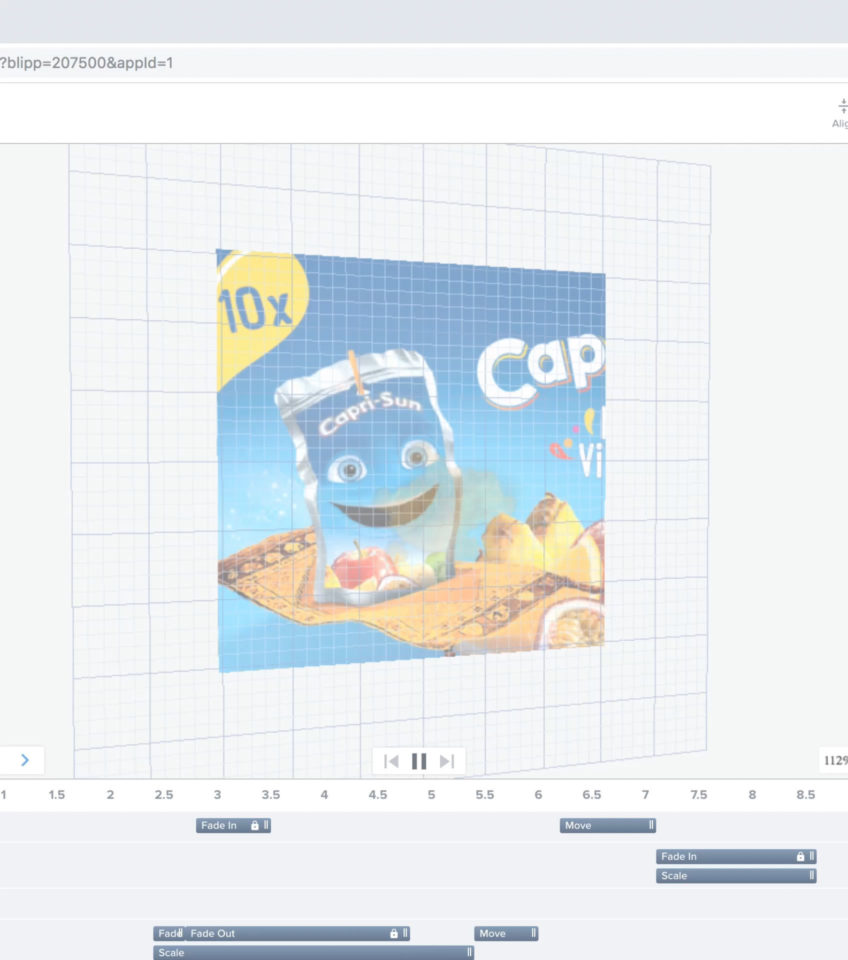Click the end handle of the long bottom Scale clip
Image resolution: width=848 pixels, height=960 pixels.
[x=469, y=952]
